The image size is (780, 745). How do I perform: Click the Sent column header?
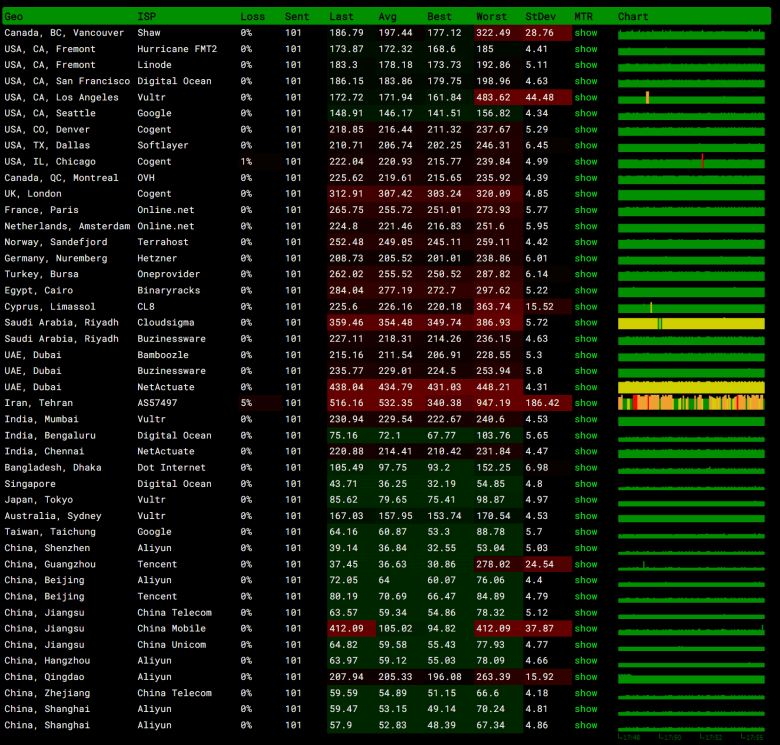pyautogui.click(x=297, y=16)
